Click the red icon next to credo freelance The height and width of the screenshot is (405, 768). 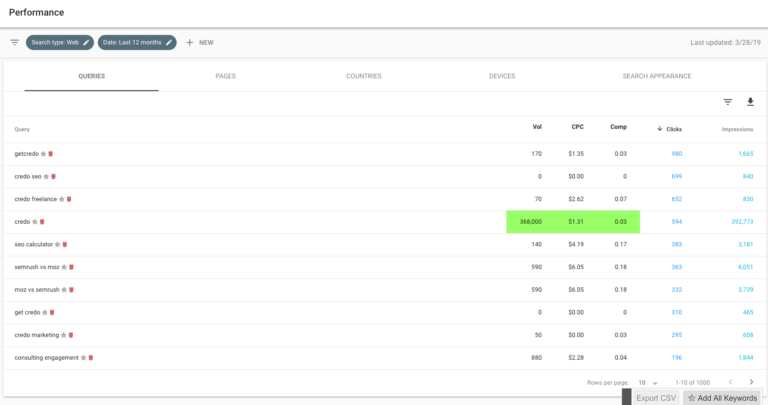click(x=69, y=199)
